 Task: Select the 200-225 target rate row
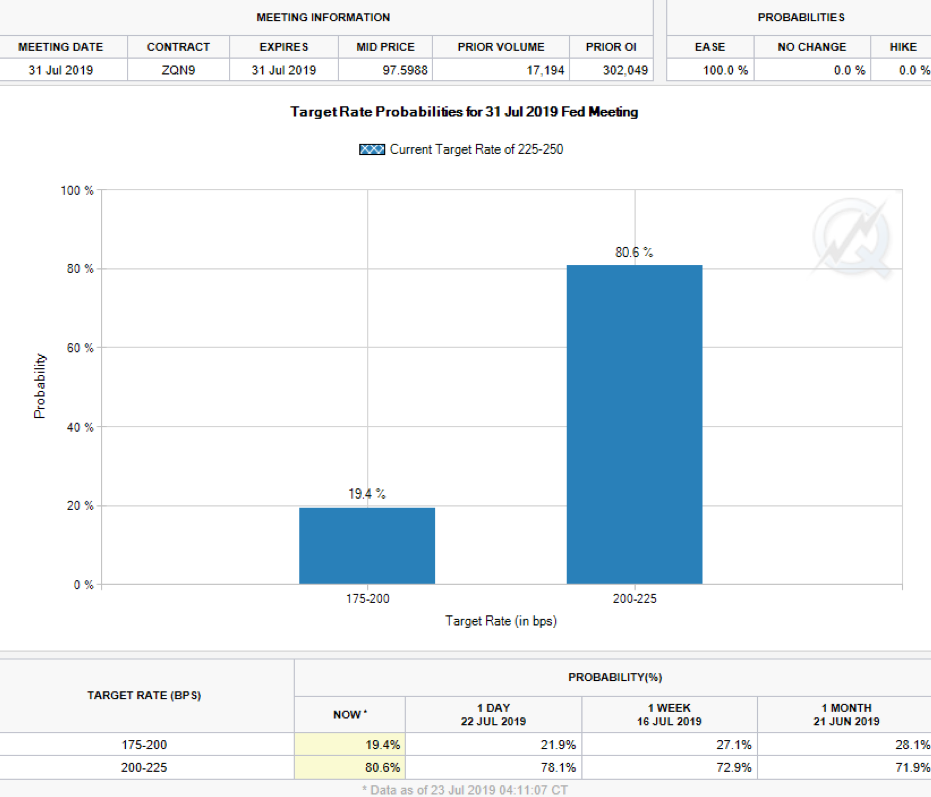tap(466, 768)
